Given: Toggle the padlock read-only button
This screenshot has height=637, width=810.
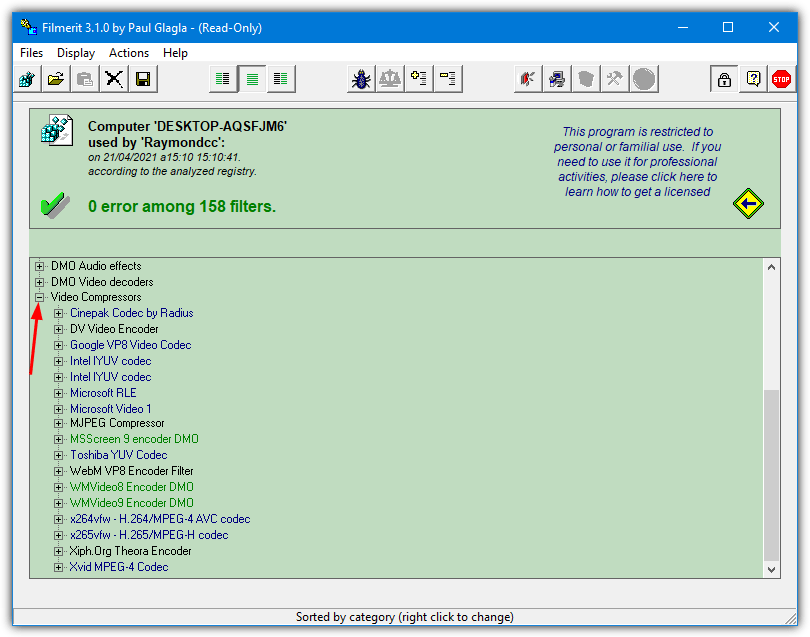Looking at the screenshot, I should (x=724, y=79).
